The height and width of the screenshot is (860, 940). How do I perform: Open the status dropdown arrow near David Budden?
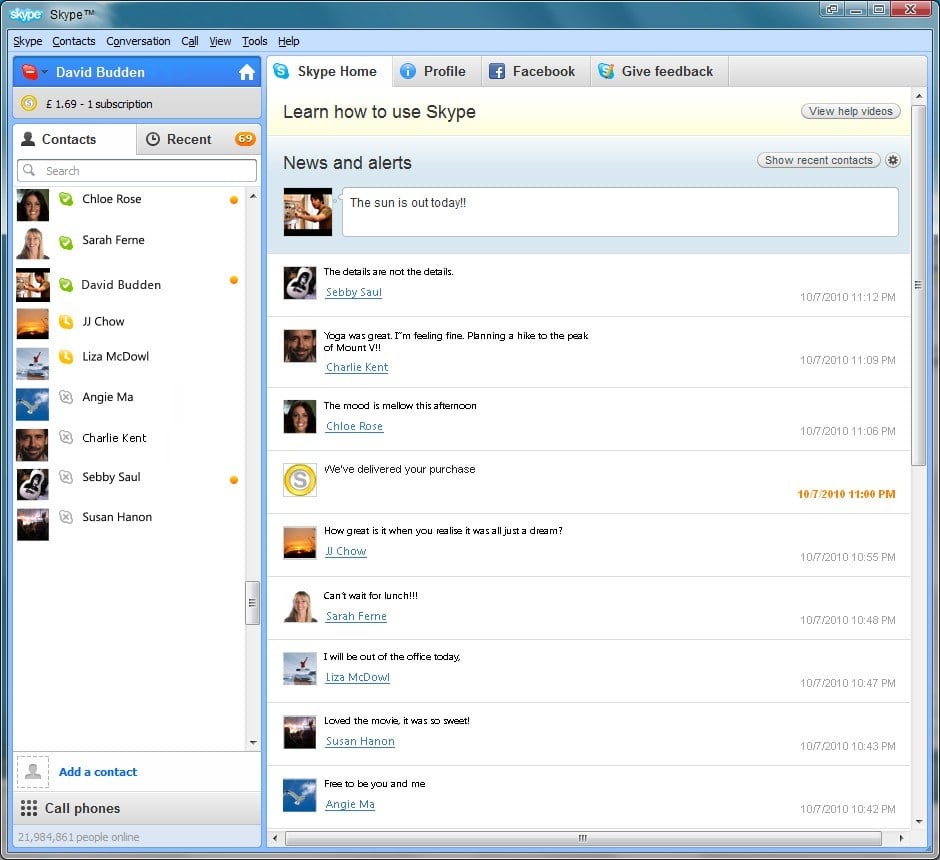click(43, 71)
